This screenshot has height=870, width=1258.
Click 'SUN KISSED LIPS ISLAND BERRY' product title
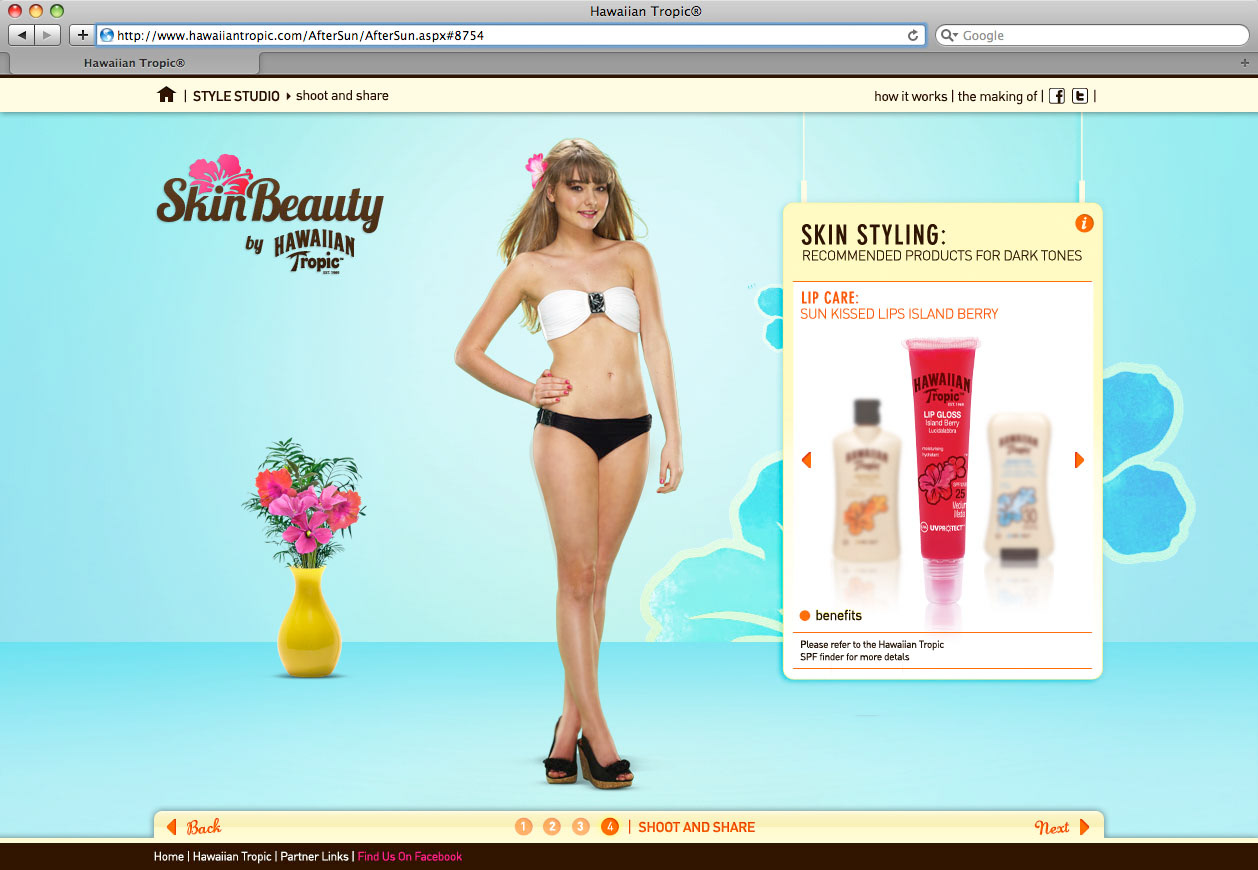(899, 314)
